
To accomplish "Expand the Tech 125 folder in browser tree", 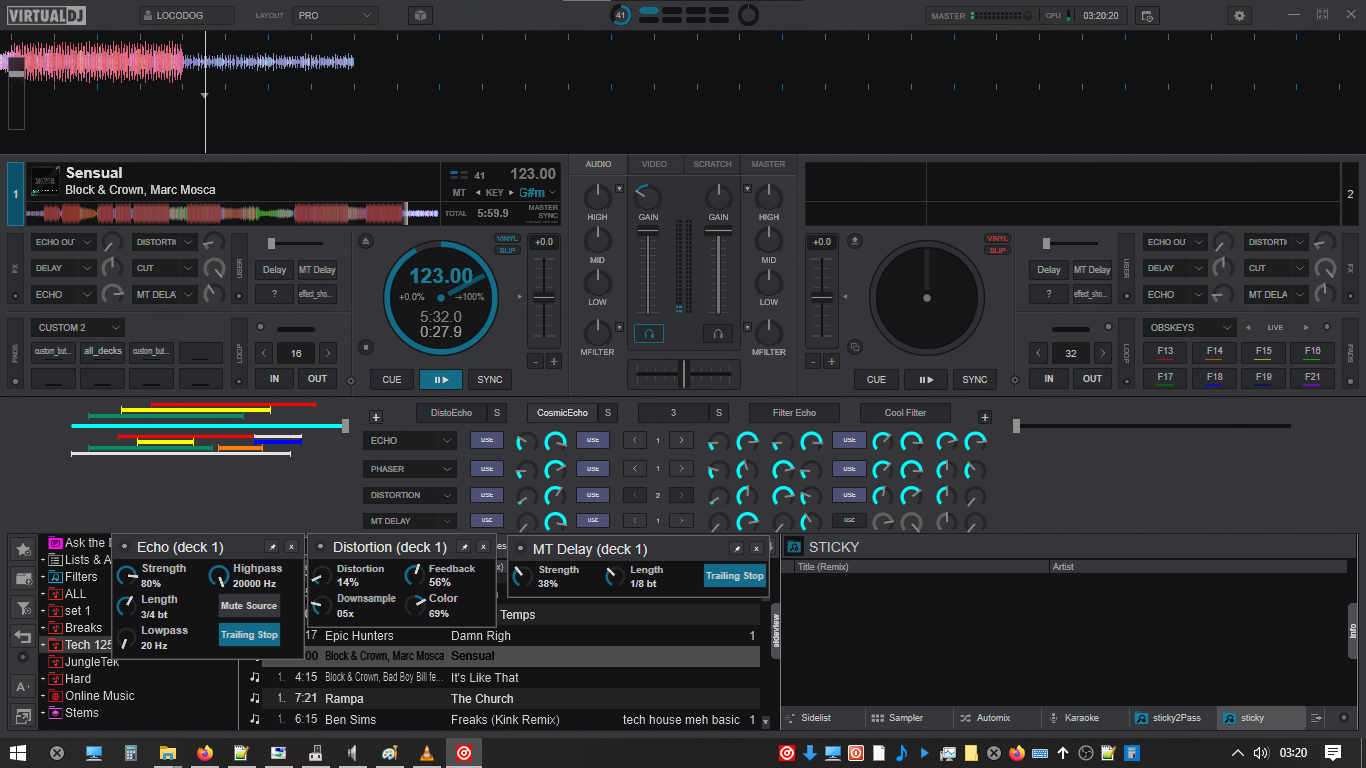I will 43,645.
